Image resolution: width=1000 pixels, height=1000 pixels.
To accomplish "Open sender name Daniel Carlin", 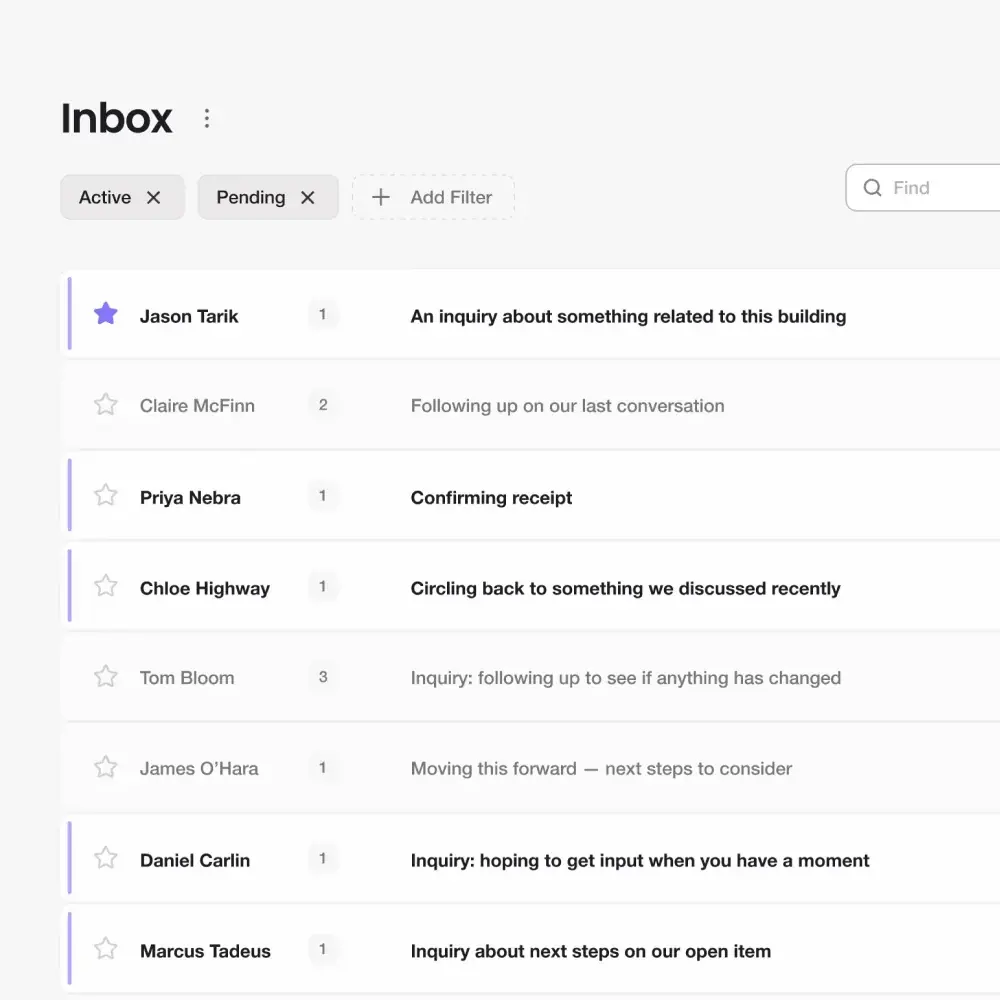I will 195,860.
